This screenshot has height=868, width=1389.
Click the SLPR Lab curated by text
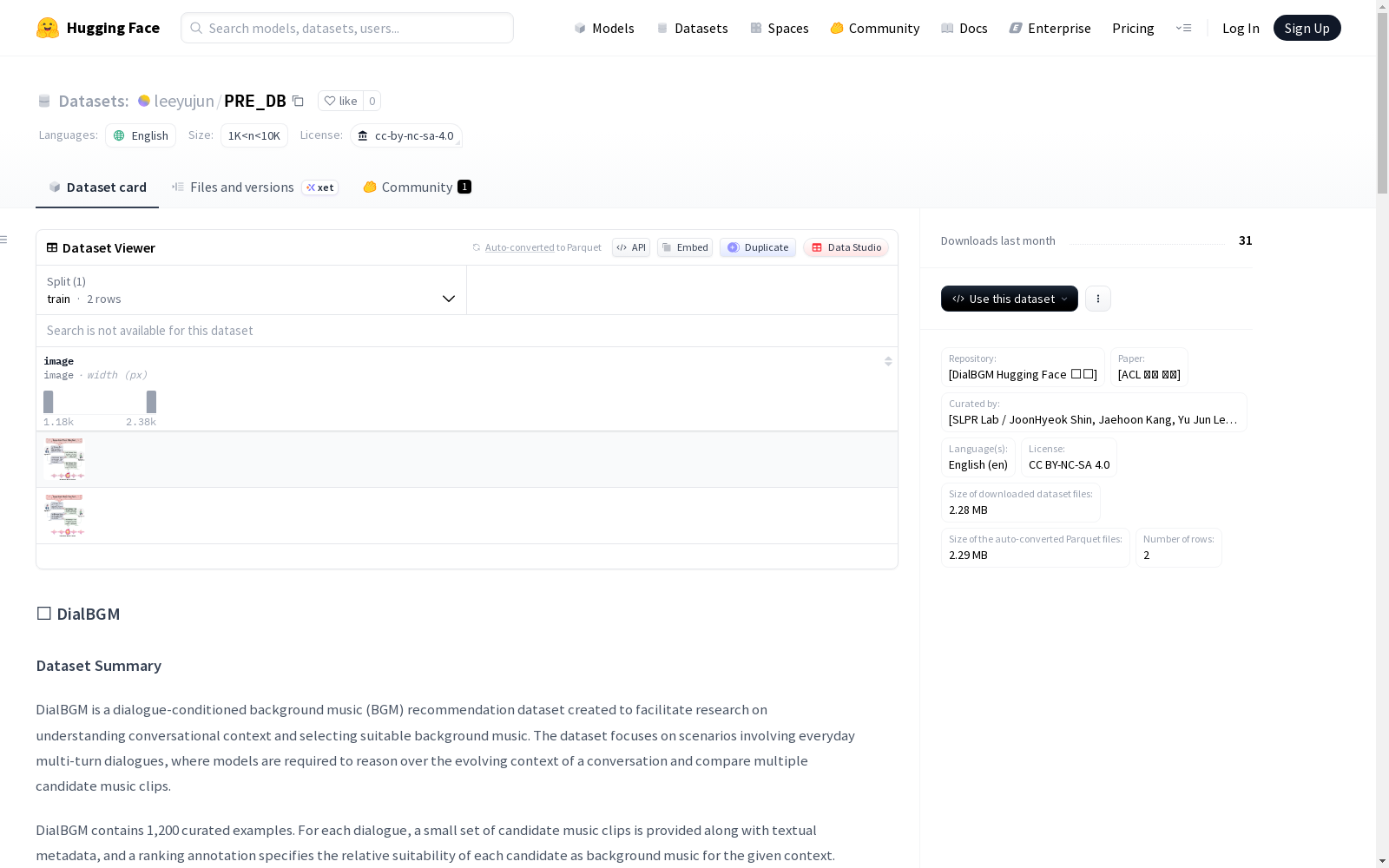(x=1094, y=419)
